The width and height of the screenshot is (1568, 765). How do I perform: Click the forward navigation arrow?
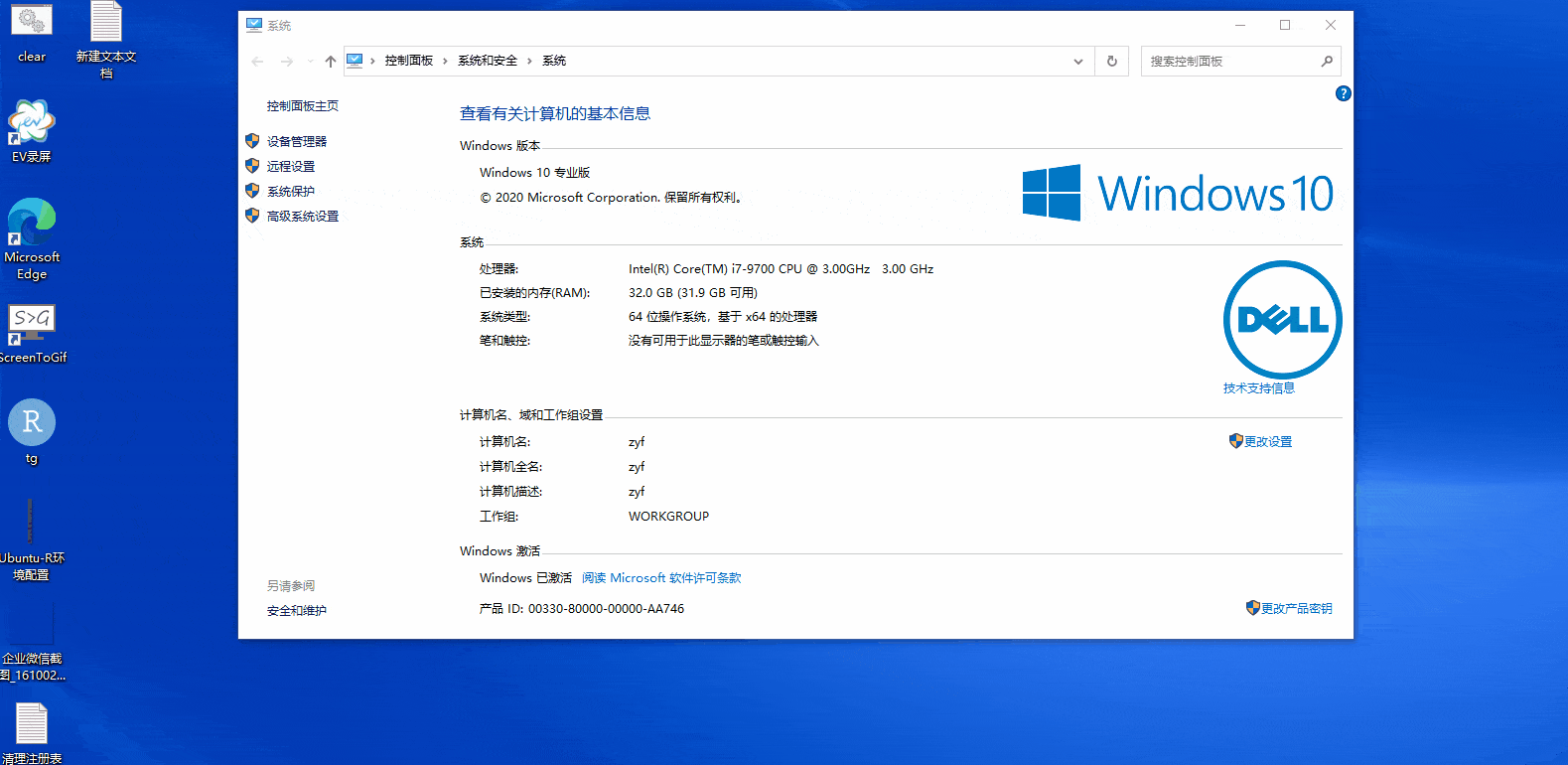[287, 62]
